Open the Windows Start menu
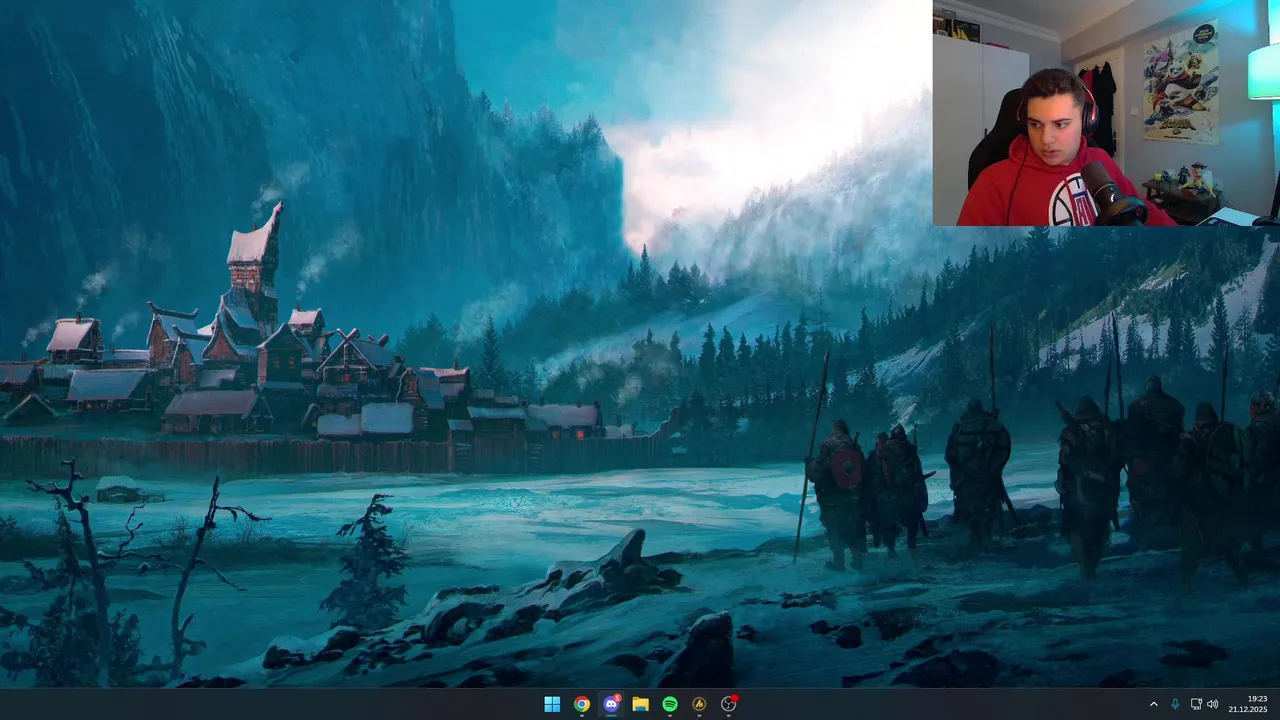The width and height of the screenshot is (1280, 720). (552, 704)
